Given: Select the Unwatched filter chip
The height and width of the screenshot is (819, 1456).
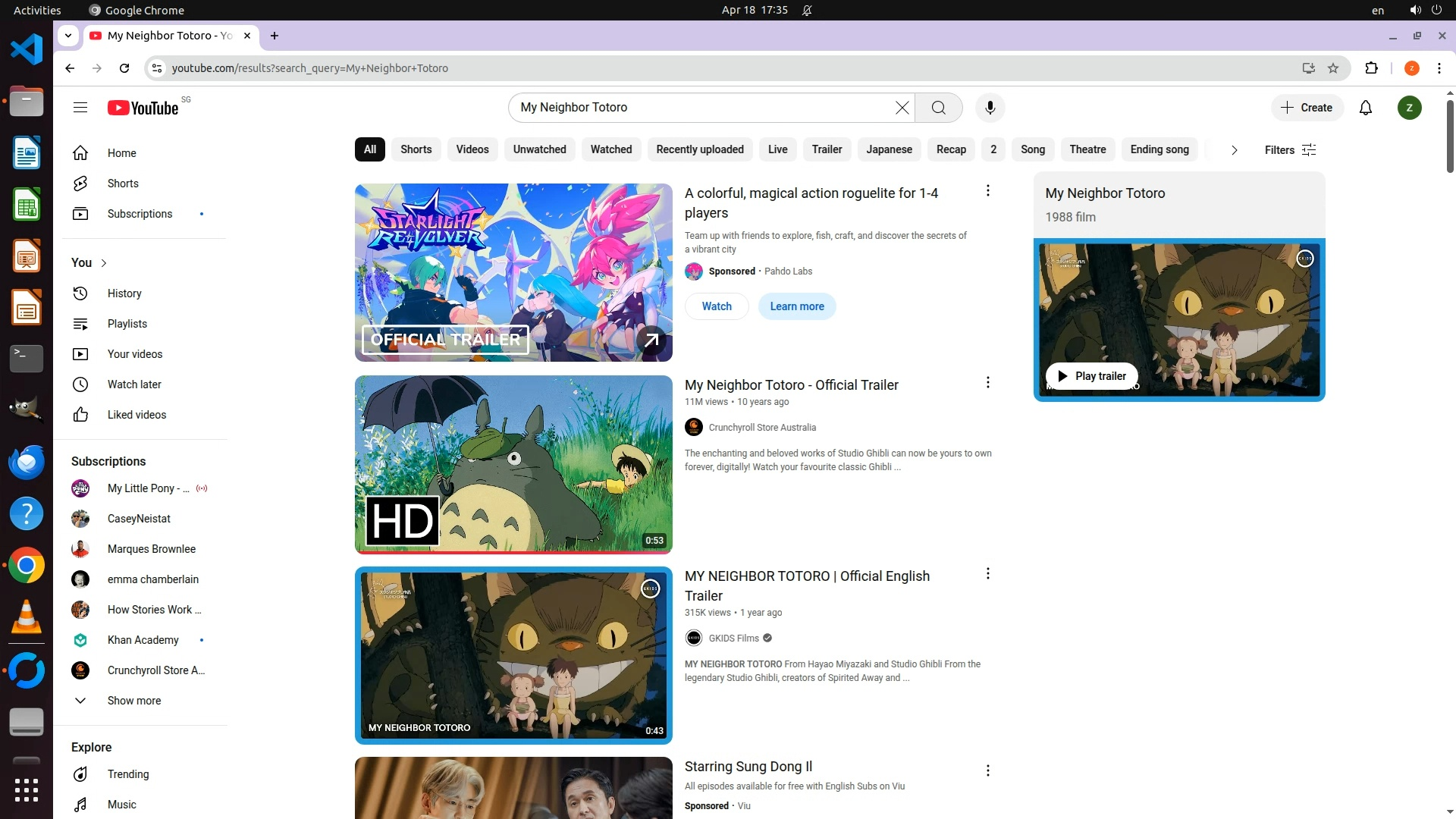Looking at the screenshot, I should [x=539, y=149].
